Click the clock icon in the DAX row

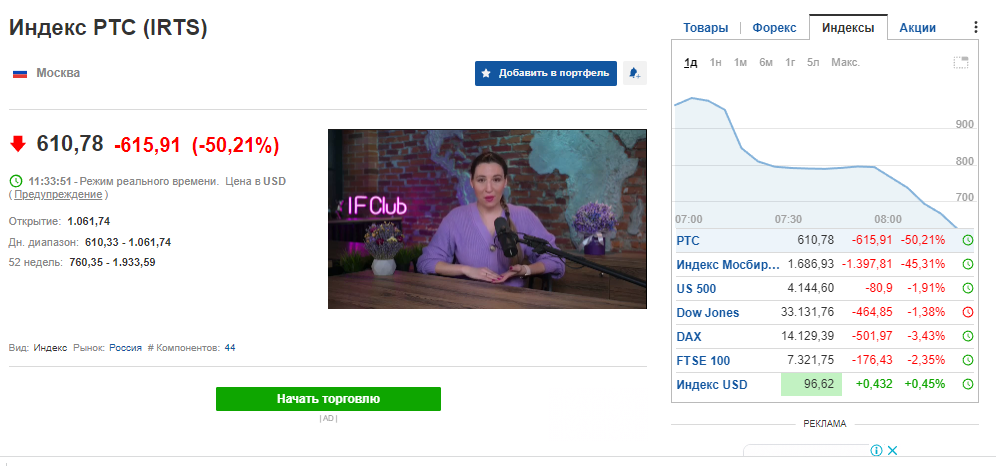[x=967, y=336]
